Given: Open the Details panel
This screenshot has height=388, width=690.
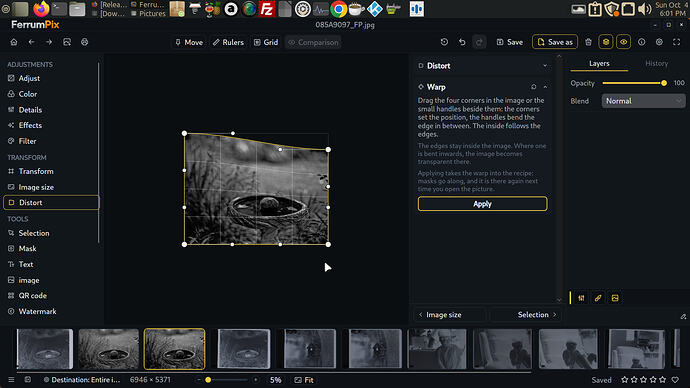Looking at the screenshot, I should point(51,110).
